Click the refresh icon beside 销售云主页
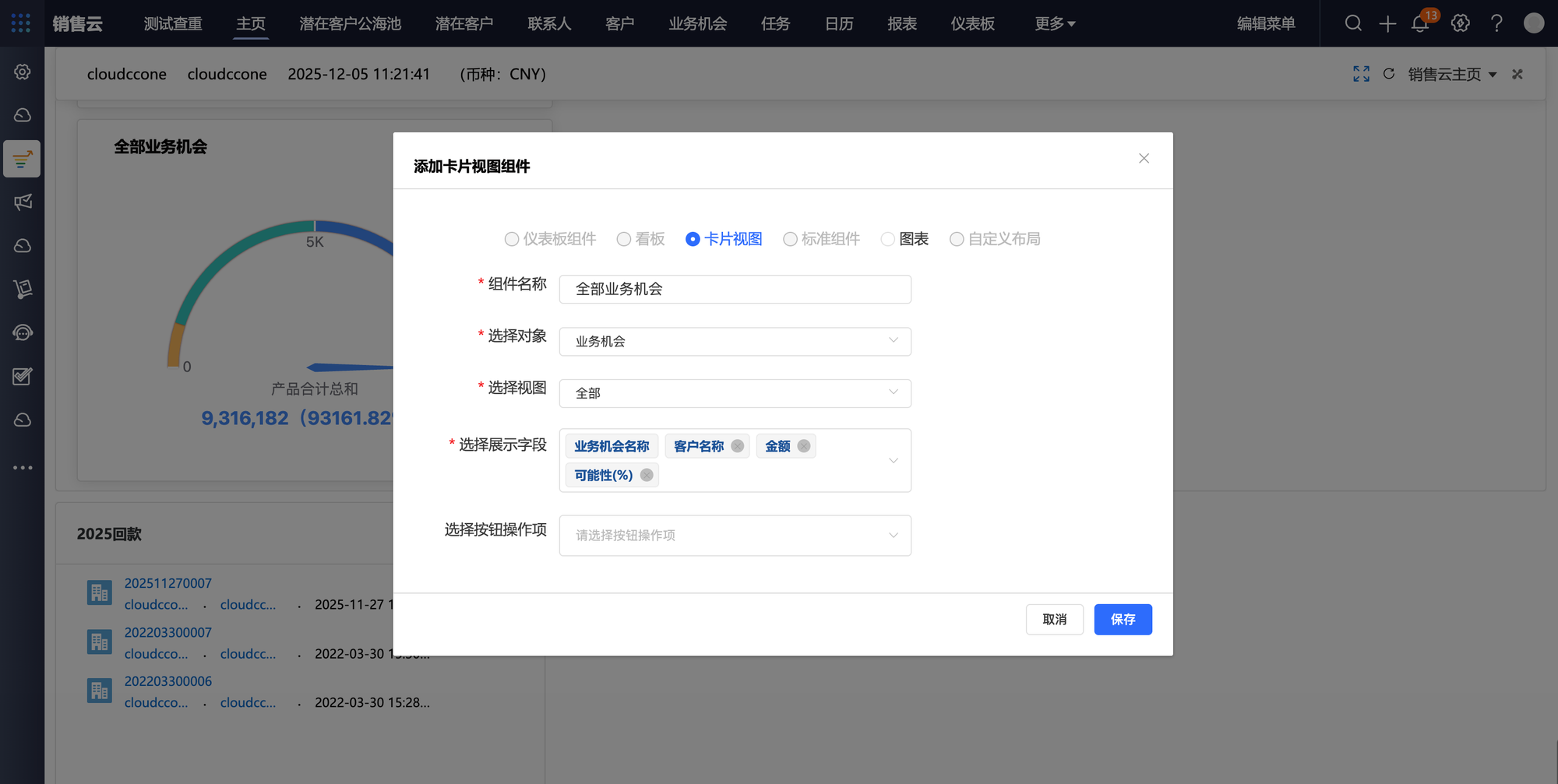 (x=1388, y=74)
